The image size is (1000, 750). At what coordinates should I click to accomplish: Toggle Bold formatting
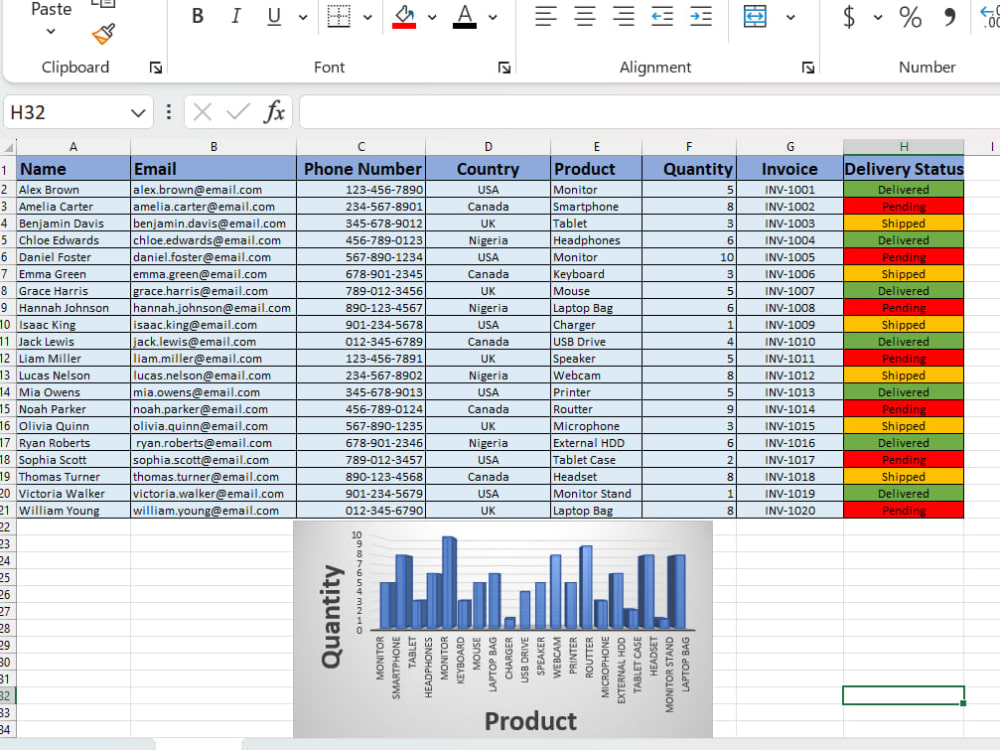click(198, 16)
